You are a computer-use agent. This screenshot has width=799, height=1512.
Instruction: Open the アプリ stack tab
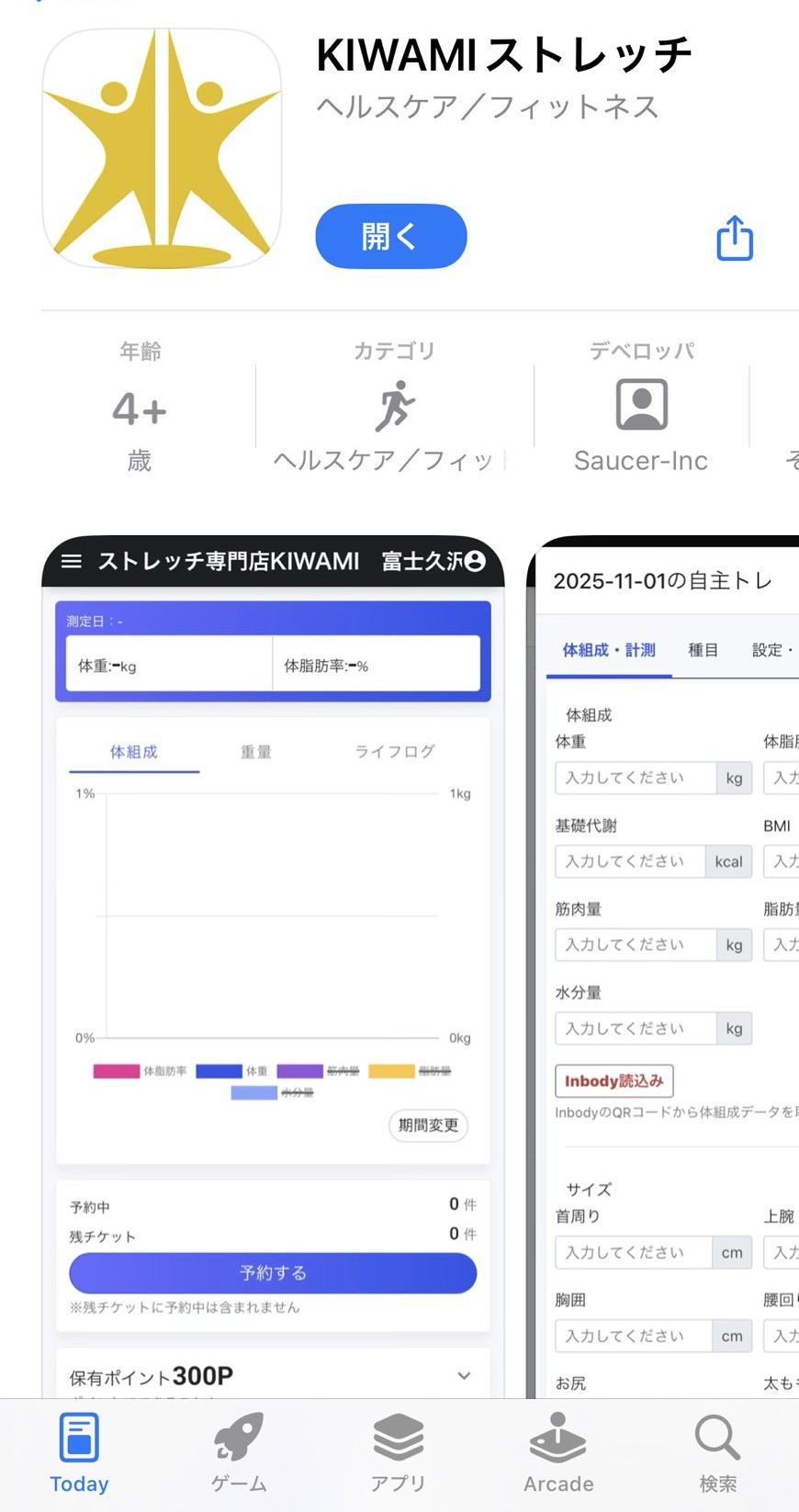(399, 1452)
